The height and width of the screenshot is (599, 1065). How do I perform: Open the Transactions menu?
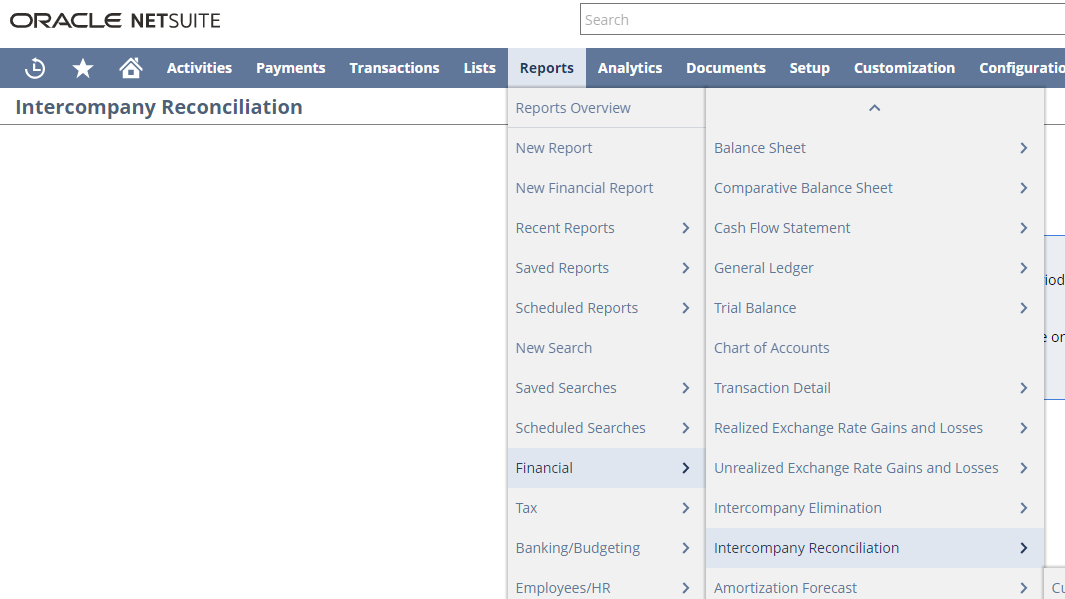[394, 67]
